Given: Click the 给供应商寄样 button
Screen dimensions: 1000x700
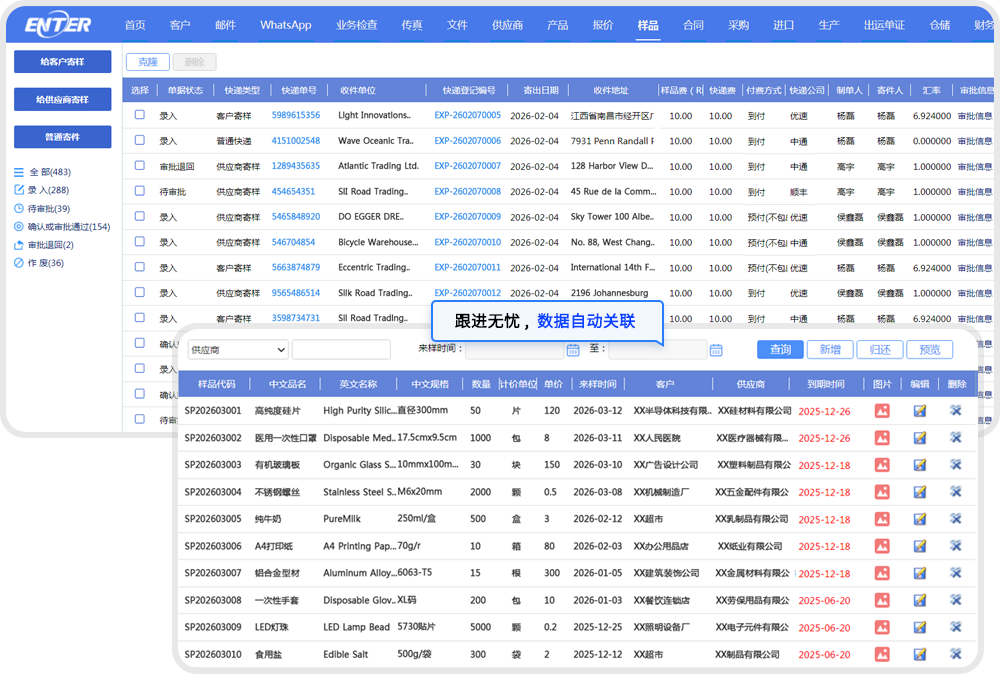Looking at the screenshot, I should point(62,99).
